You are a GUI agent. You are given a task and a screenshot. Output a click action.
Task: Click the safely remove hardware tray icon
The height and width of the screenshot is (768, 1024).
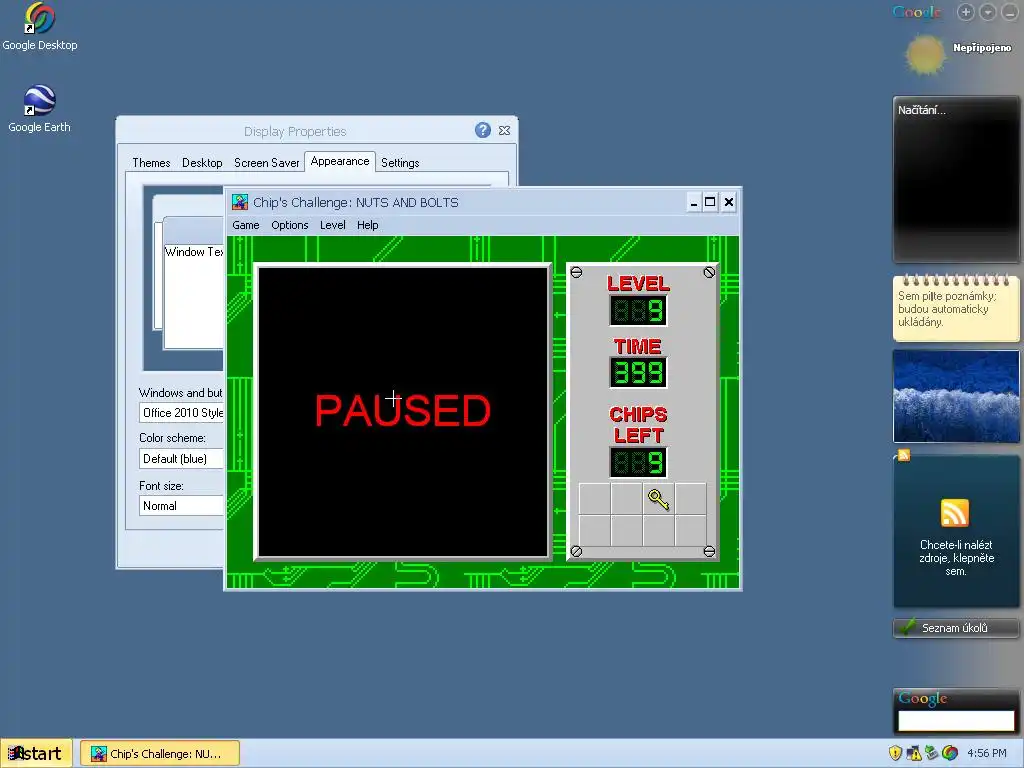[932, 753]
